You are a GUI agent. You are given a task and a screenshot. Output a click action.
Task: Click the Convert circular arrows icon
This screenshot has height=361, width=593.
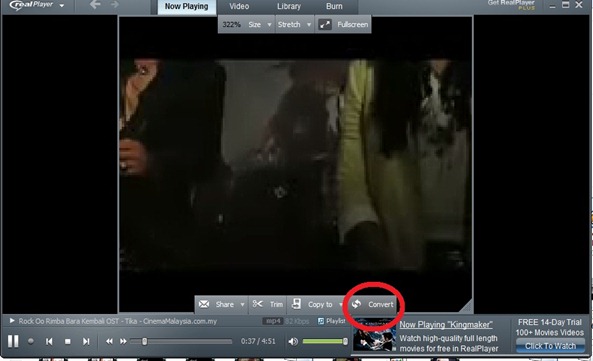[356, 304]
